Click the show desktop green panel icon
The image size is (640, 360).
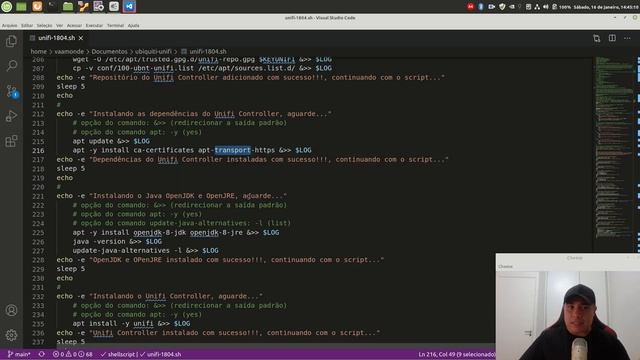coord(21,7)
